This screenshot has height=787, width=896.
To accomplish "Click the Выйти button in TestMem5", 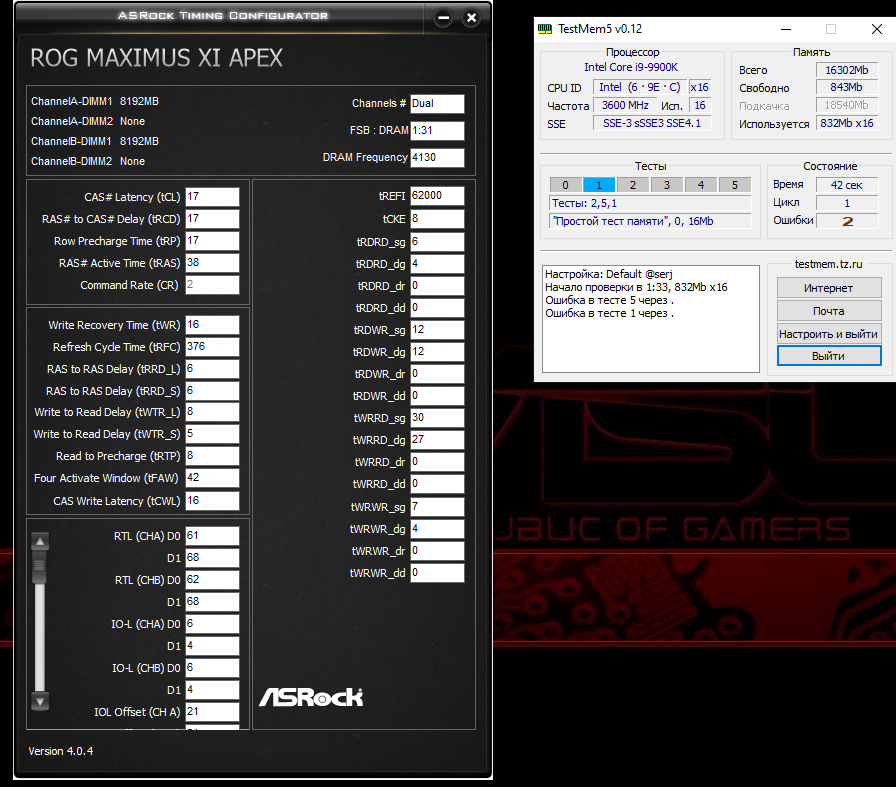I will click(829, 356).
